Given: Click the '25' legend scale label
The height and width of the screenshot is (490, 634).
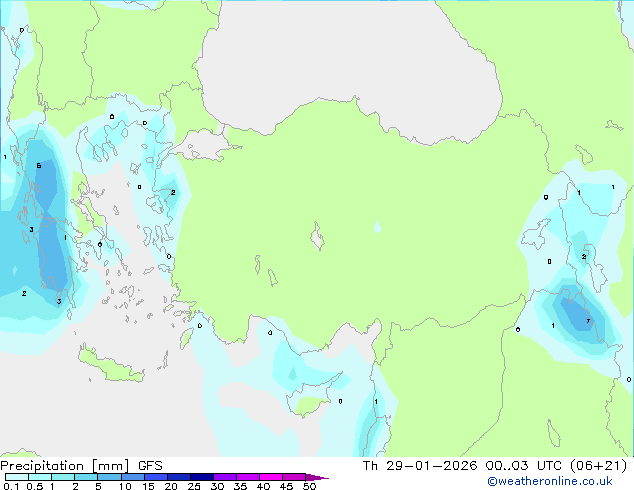Looking at the screenshot, I should [194, 486].
